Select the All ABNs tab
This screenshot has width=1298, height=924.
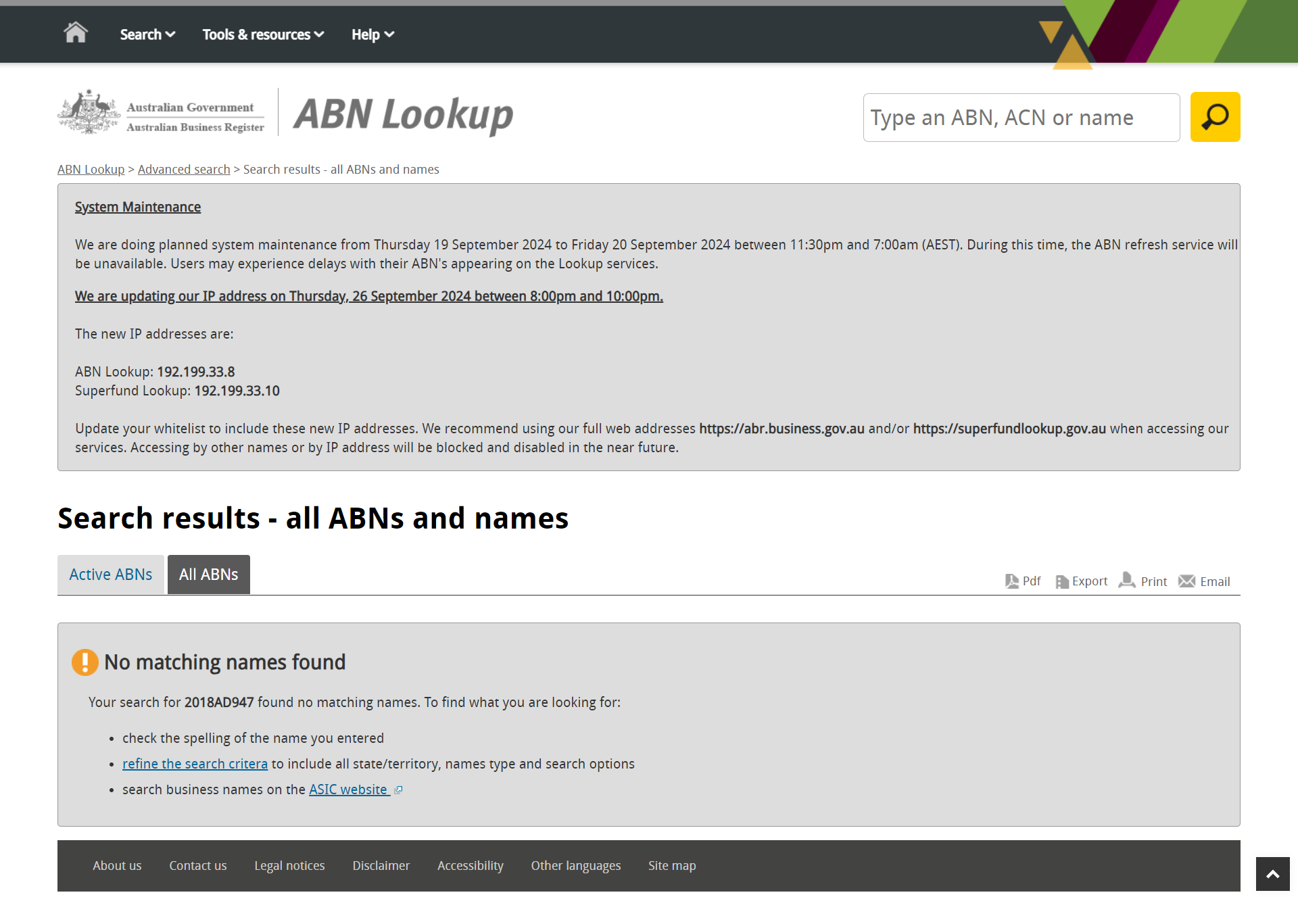coord(209,575)
